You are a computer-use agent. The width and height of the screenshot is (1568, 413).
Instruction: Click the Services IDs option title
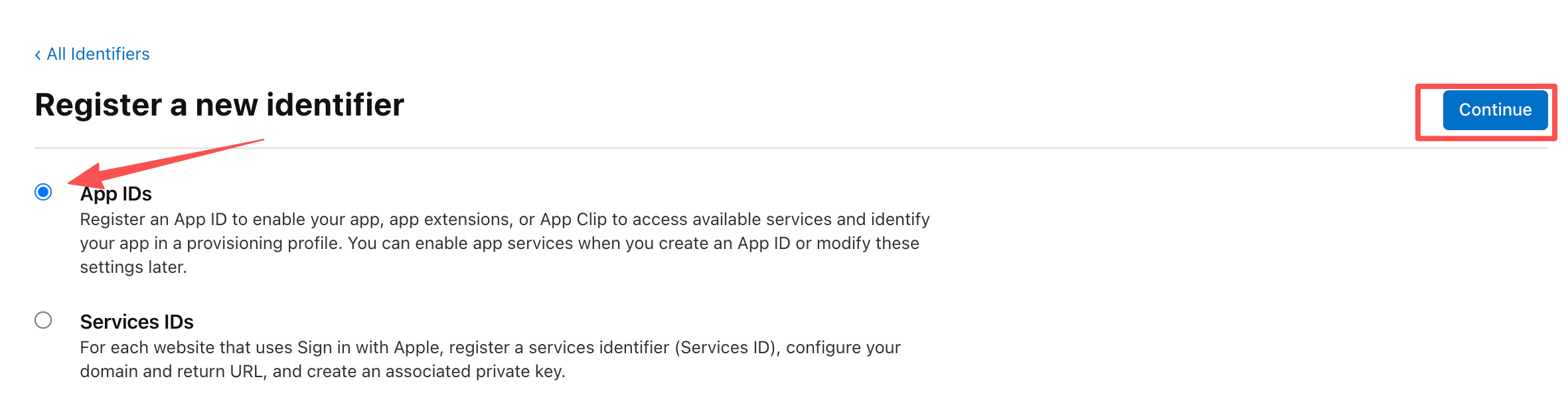click(137, 322)
